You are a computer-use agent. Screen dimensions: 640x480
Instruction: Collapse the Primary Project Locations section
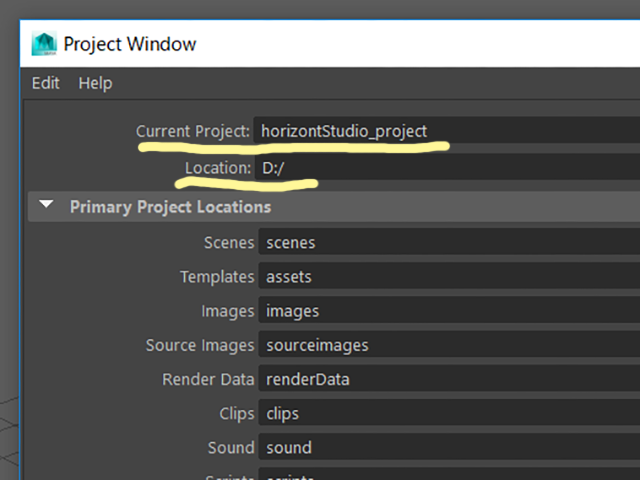coord(46,204)
